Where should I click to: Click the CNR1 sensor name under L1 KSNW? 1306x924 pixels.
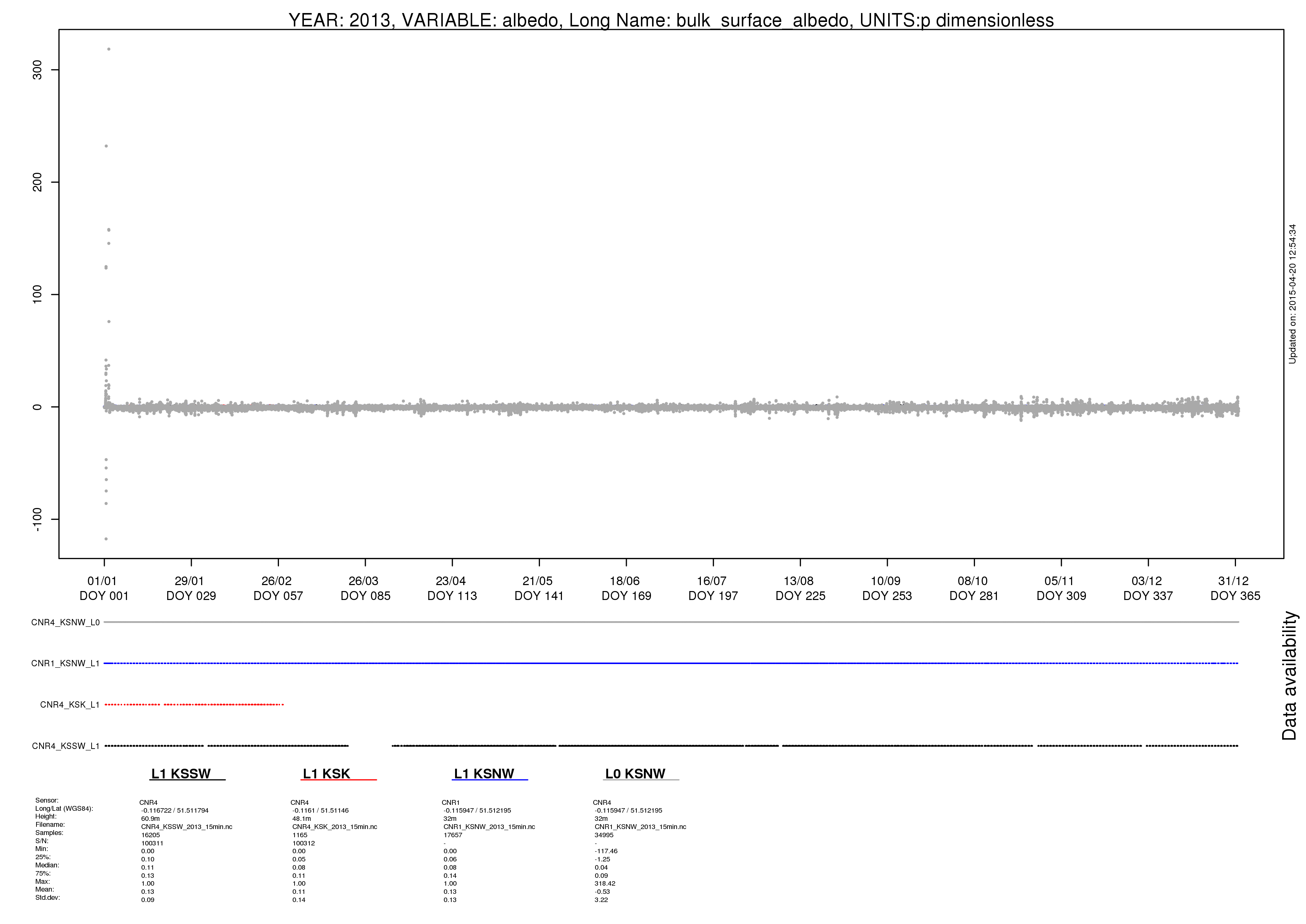coord(451,802)
